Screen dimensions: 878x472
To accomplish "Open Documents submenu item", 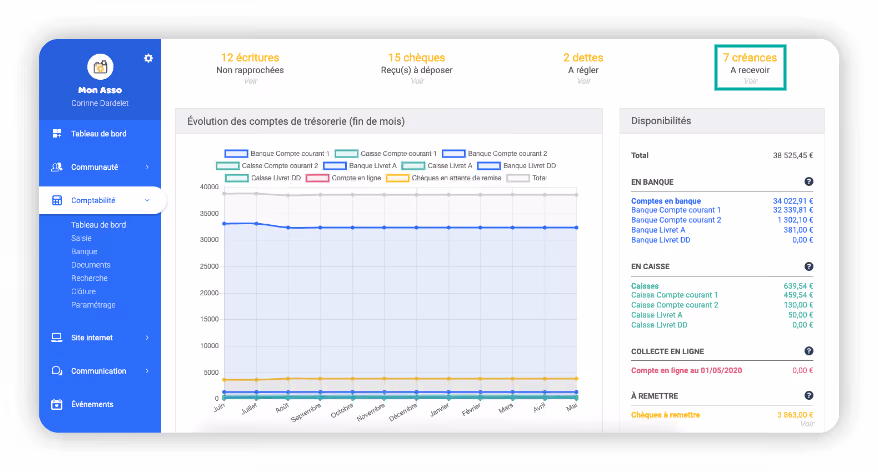I will pyautogui.click(x=91, y=265).
